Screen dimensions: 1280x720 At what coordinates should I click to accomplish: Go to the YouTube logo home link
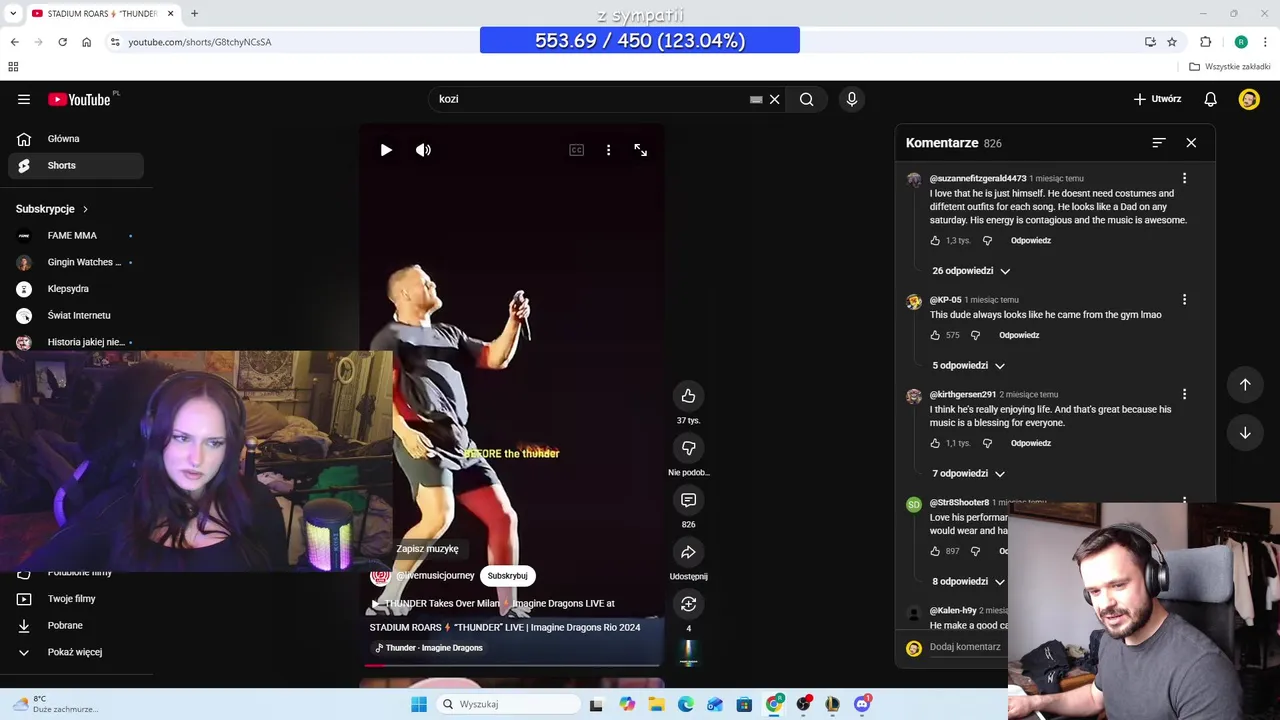(x=79, y=99)
